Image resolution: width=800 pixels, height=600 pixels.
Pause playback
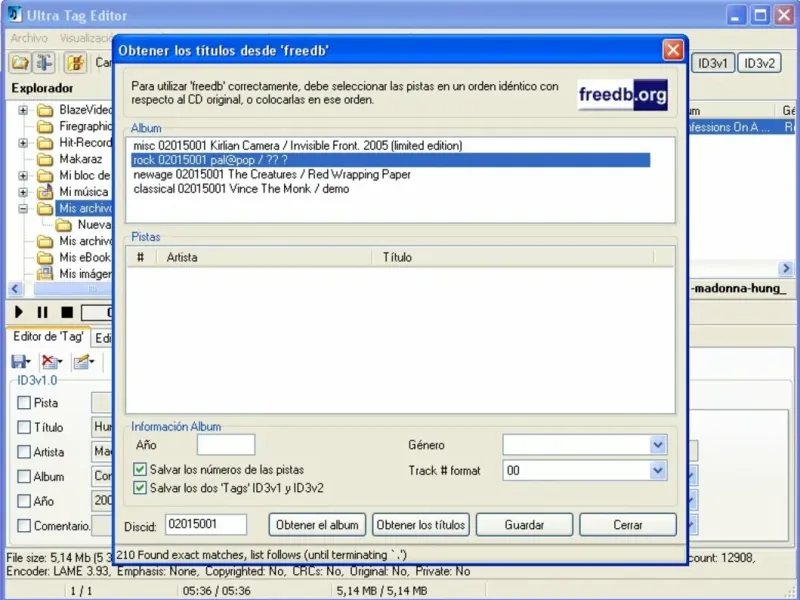pos(42,312)
